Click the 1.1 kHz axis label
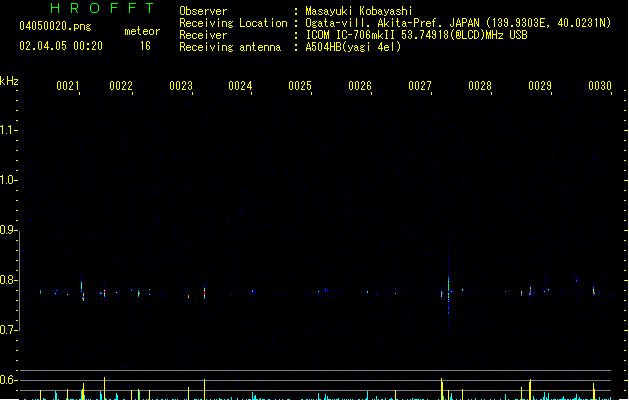The image size is (629, 400). tap(6, 130)
